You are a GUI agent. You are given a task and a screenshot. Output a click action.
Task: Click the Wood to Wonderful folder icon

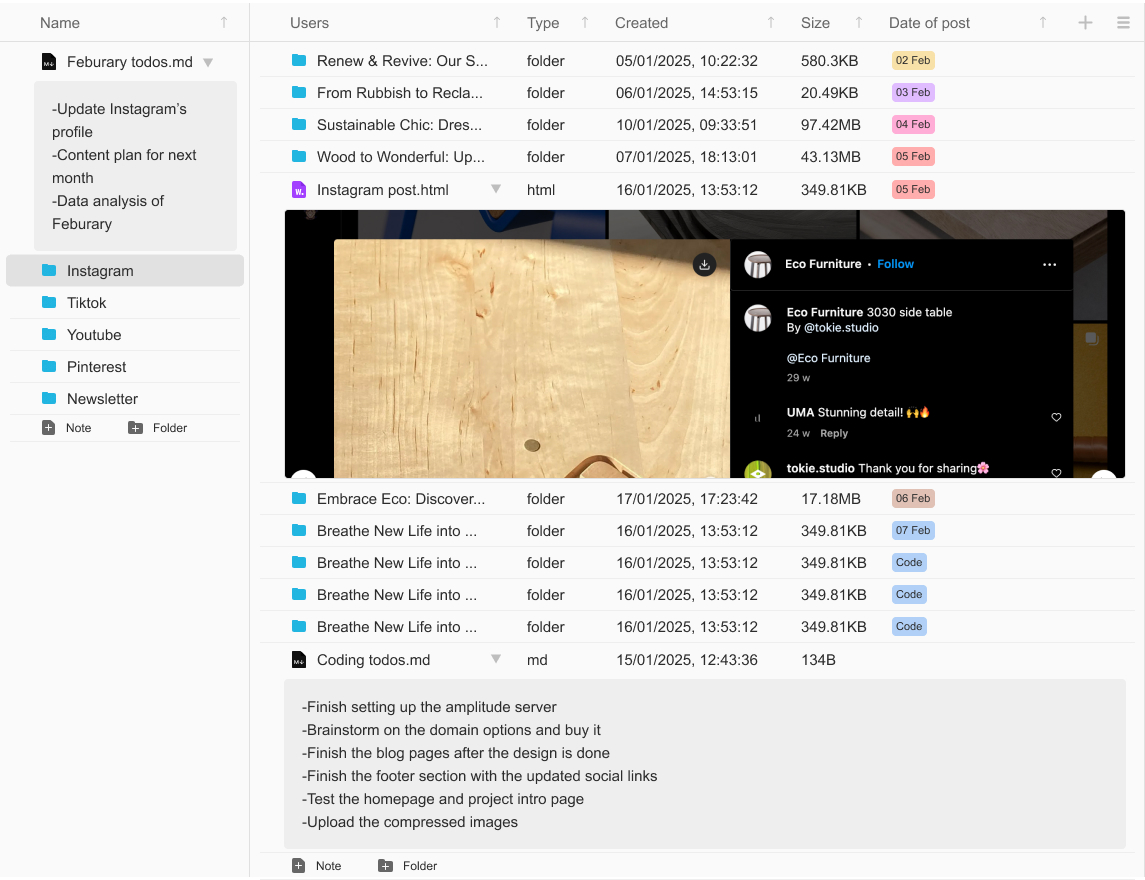pyautogui.click(x=299, y=156)
